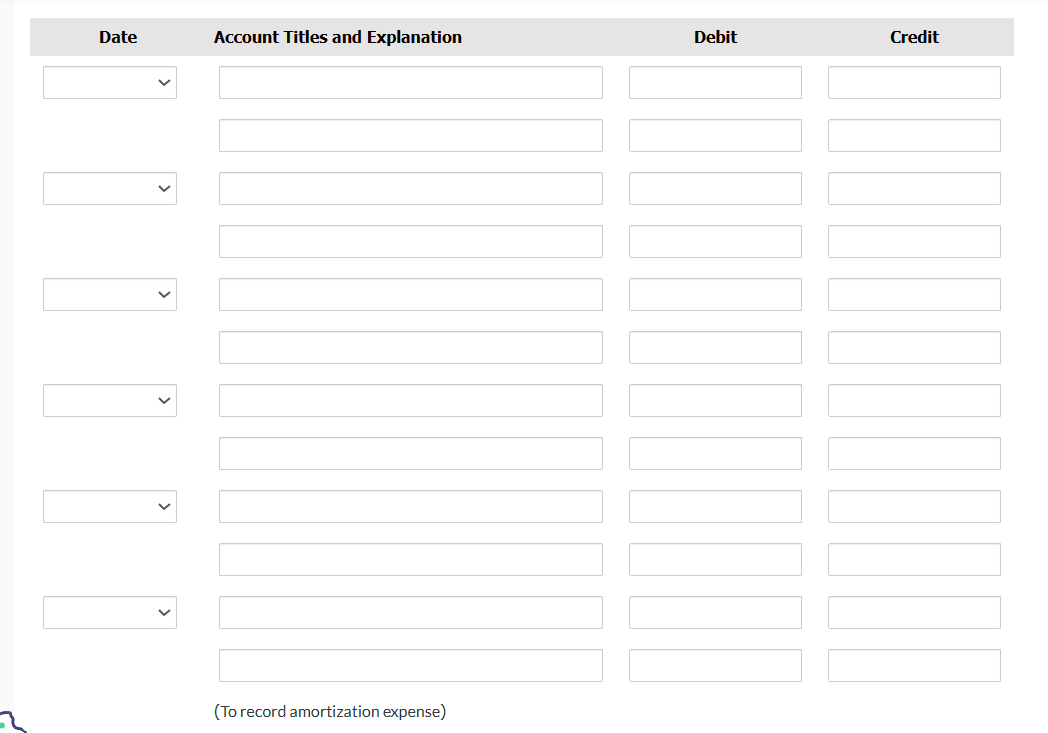1048x733 pixels.
Task: Focus the Debit field in row 9
Action: pyautogui.click(x=715, y=506)
